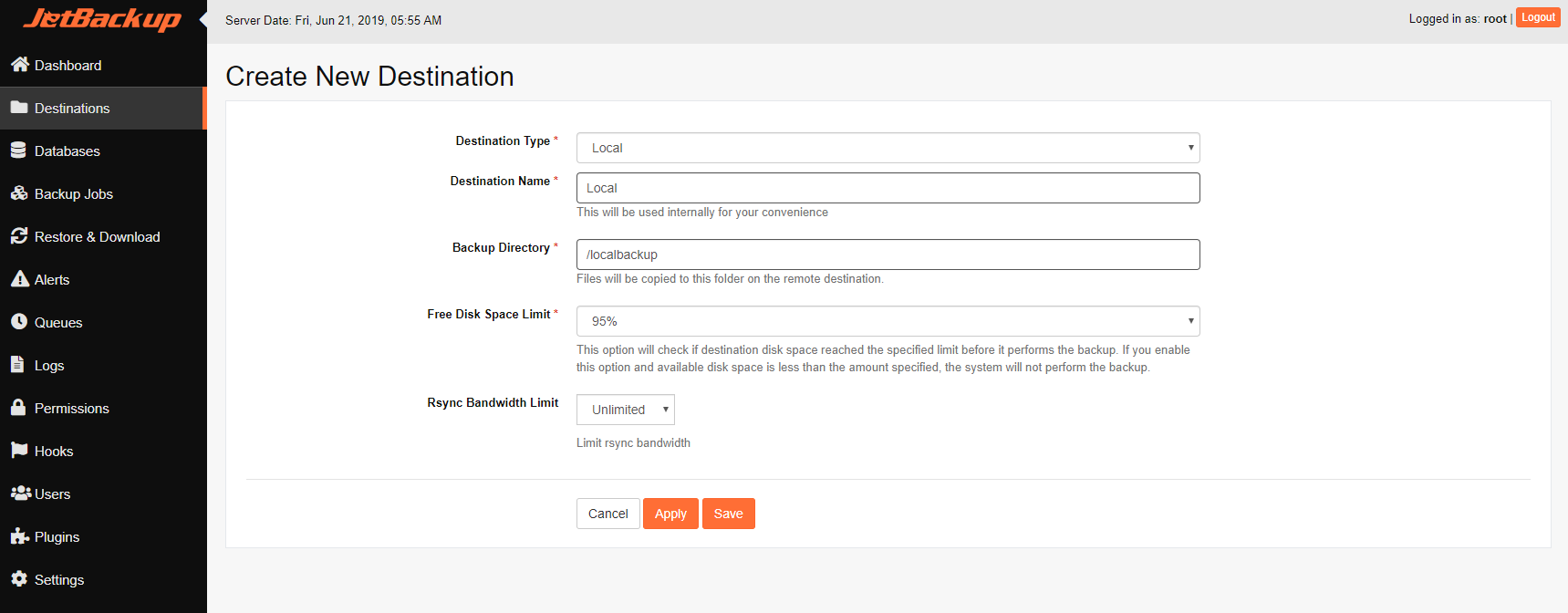The width and height of the screenshot is (1568, 613).
Task: Navigate to Restore & Download
Action: tap(103, 236)
